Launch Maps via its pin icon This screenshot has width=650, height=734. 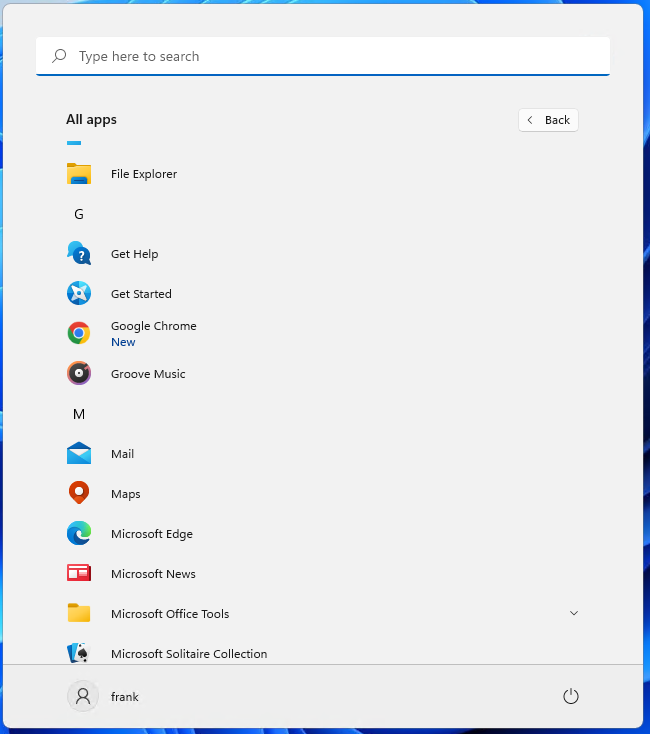pos(79,493)
